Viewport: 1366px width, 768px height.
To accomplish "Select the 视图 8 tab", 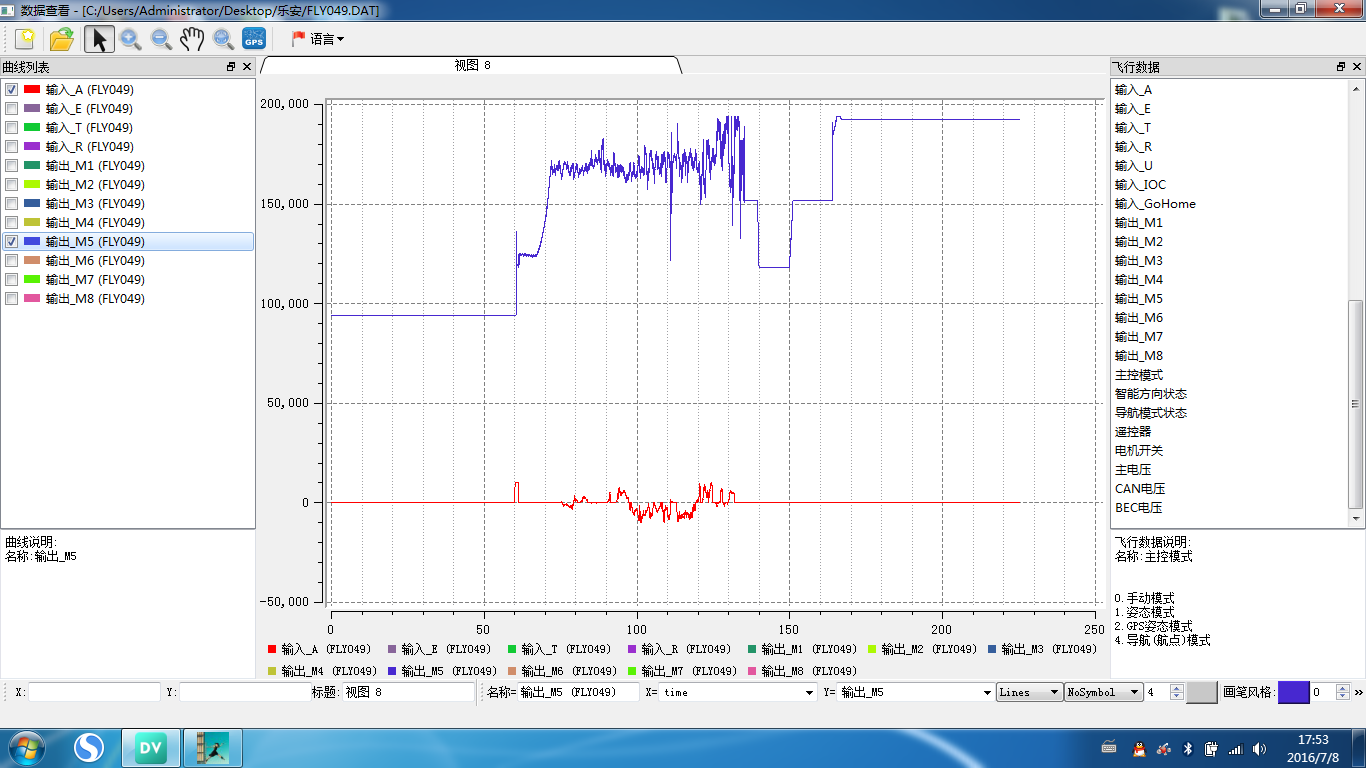I will tap(472, 65).
